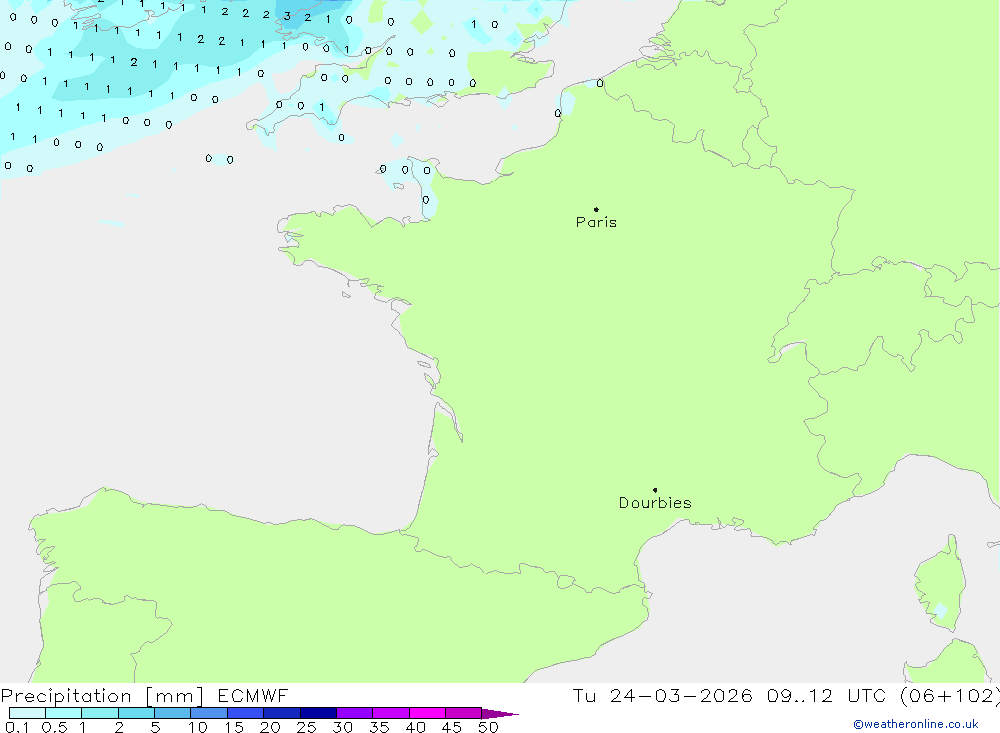Click the lightest cyan 0.1 legend swatch
This screenshot has height=733, width=1000.
27,713
